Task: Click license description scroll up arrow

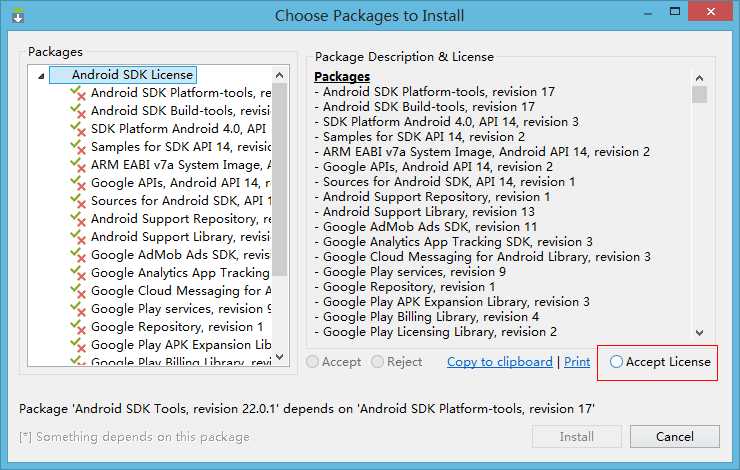Action: [699, 78]
